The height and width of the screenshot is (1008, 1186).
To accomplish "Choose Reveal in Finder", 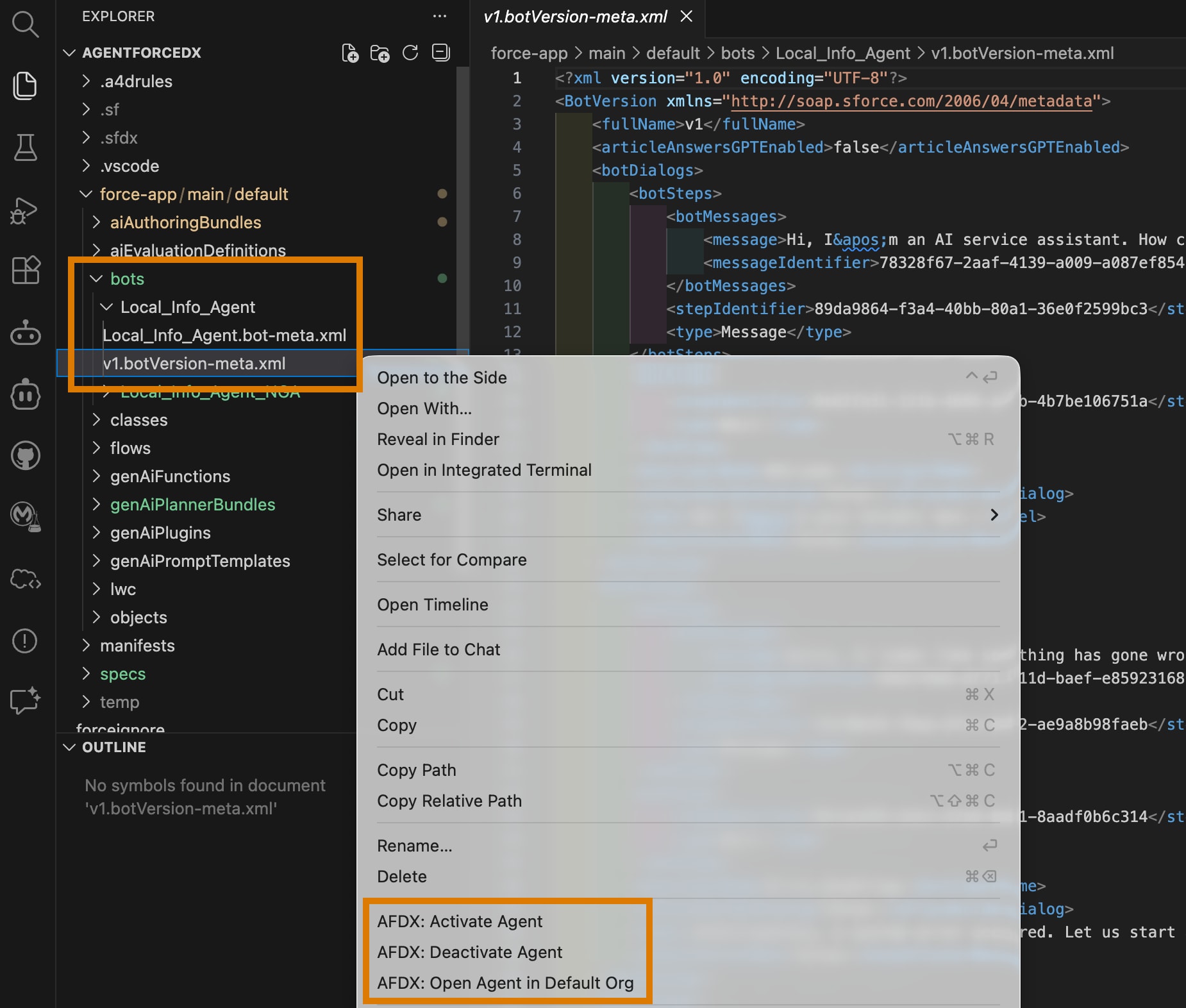I will point(438,439).
